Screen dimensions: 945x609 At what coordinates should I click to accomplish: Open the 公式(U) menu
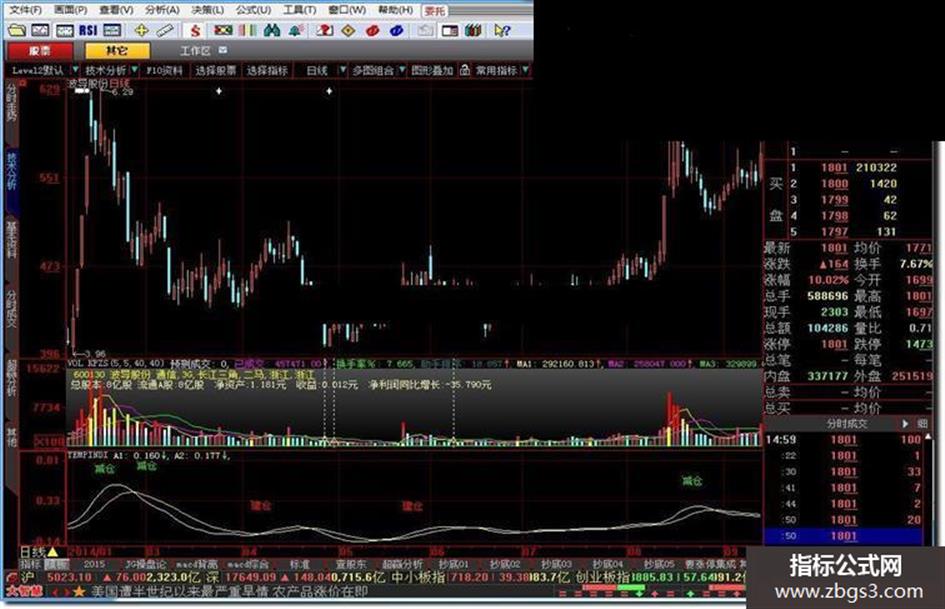click(253, 10)
